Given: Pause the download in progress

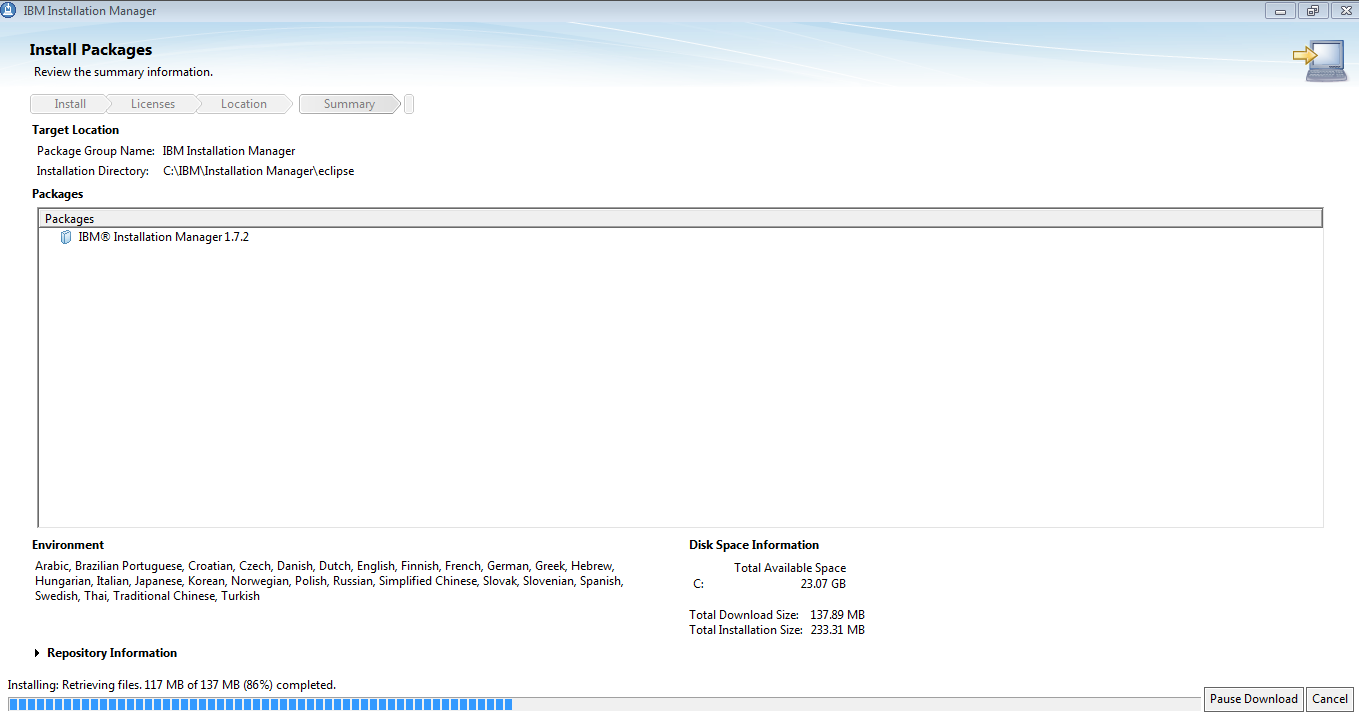Looking at the screenshot, I should 1254,699.
